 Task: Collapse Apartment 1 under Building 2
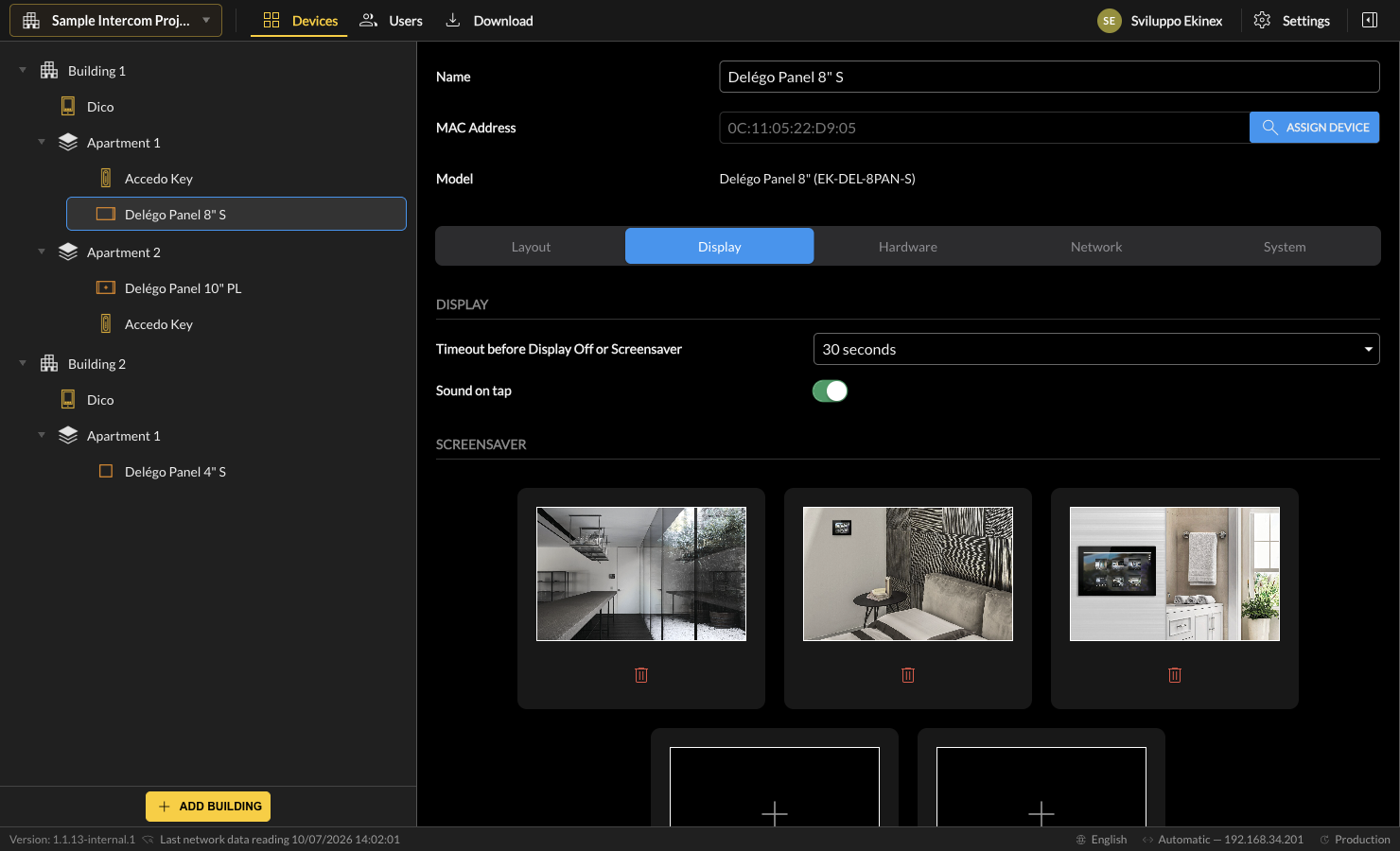[x=42, y=435]
